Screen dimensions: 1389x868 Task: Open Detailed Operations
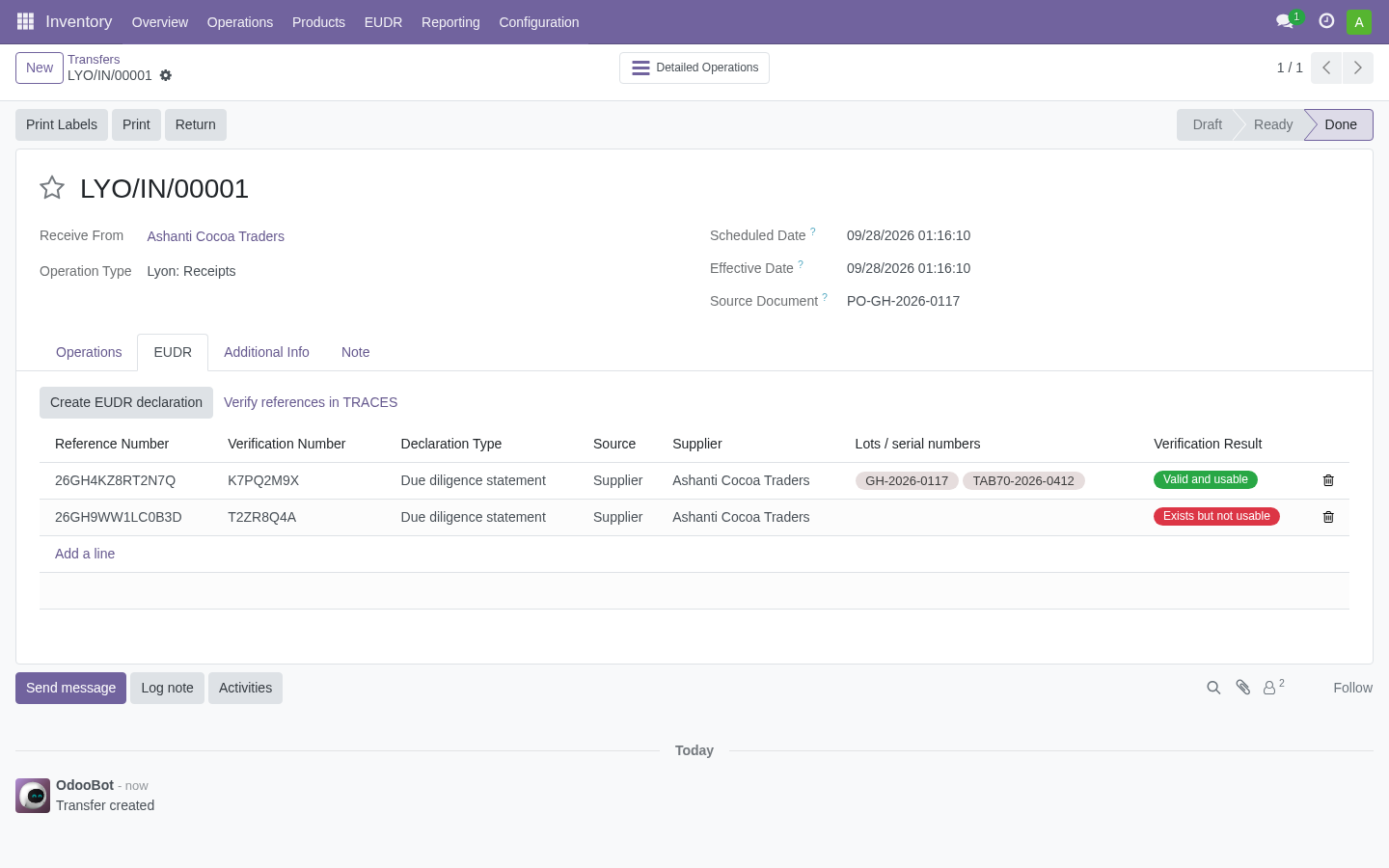click(694, 68)
